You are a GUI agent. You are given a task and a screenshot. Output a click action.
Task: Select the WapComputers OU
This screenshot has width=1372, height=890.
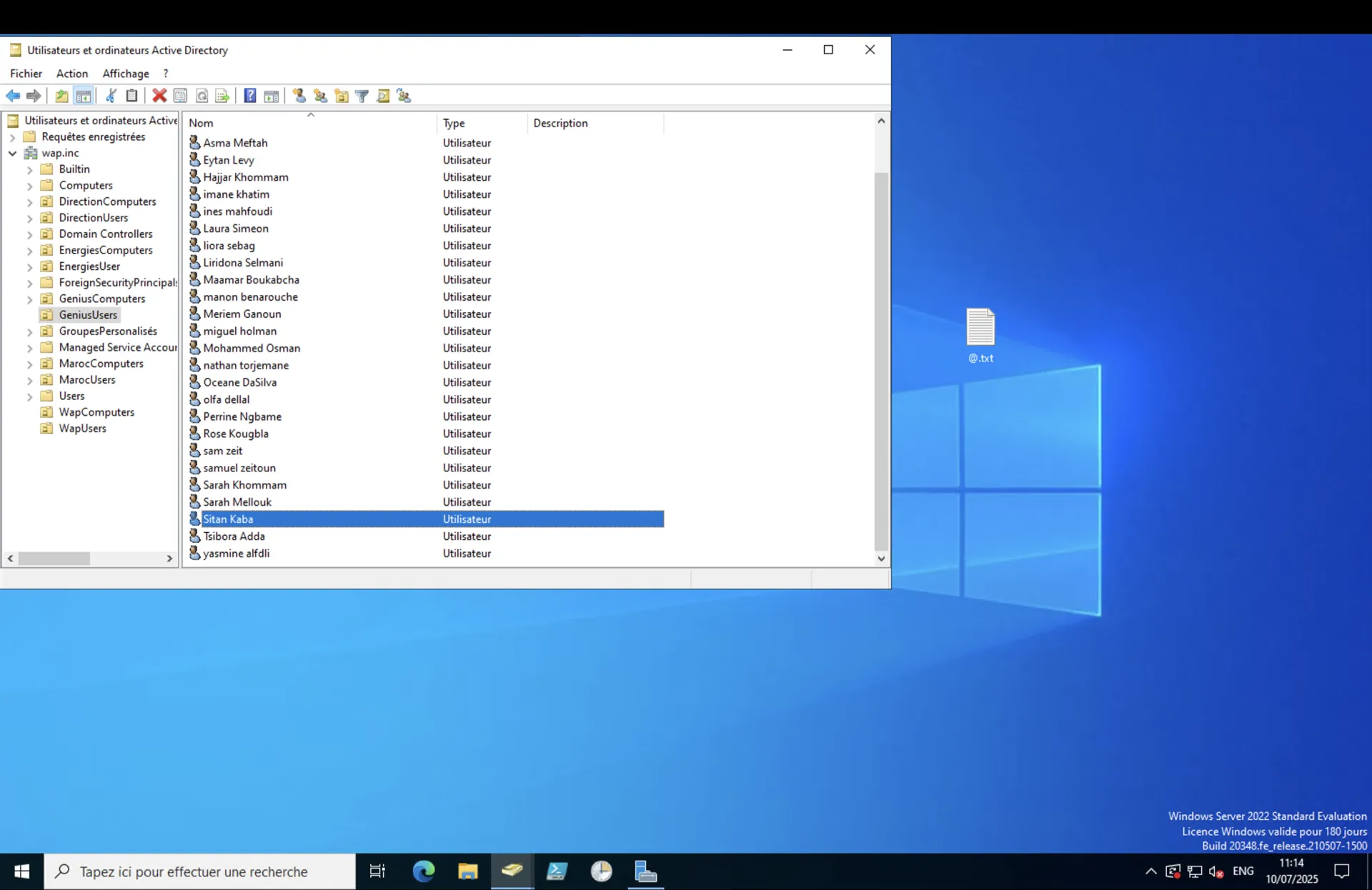[96, 412]
